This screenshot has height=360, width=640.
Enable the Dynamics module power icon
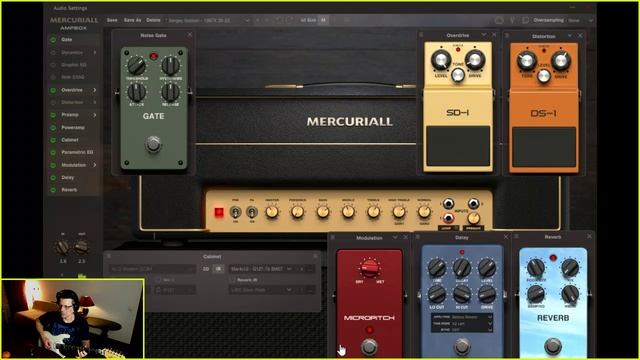pyautogui.click(x=53, y=53)
